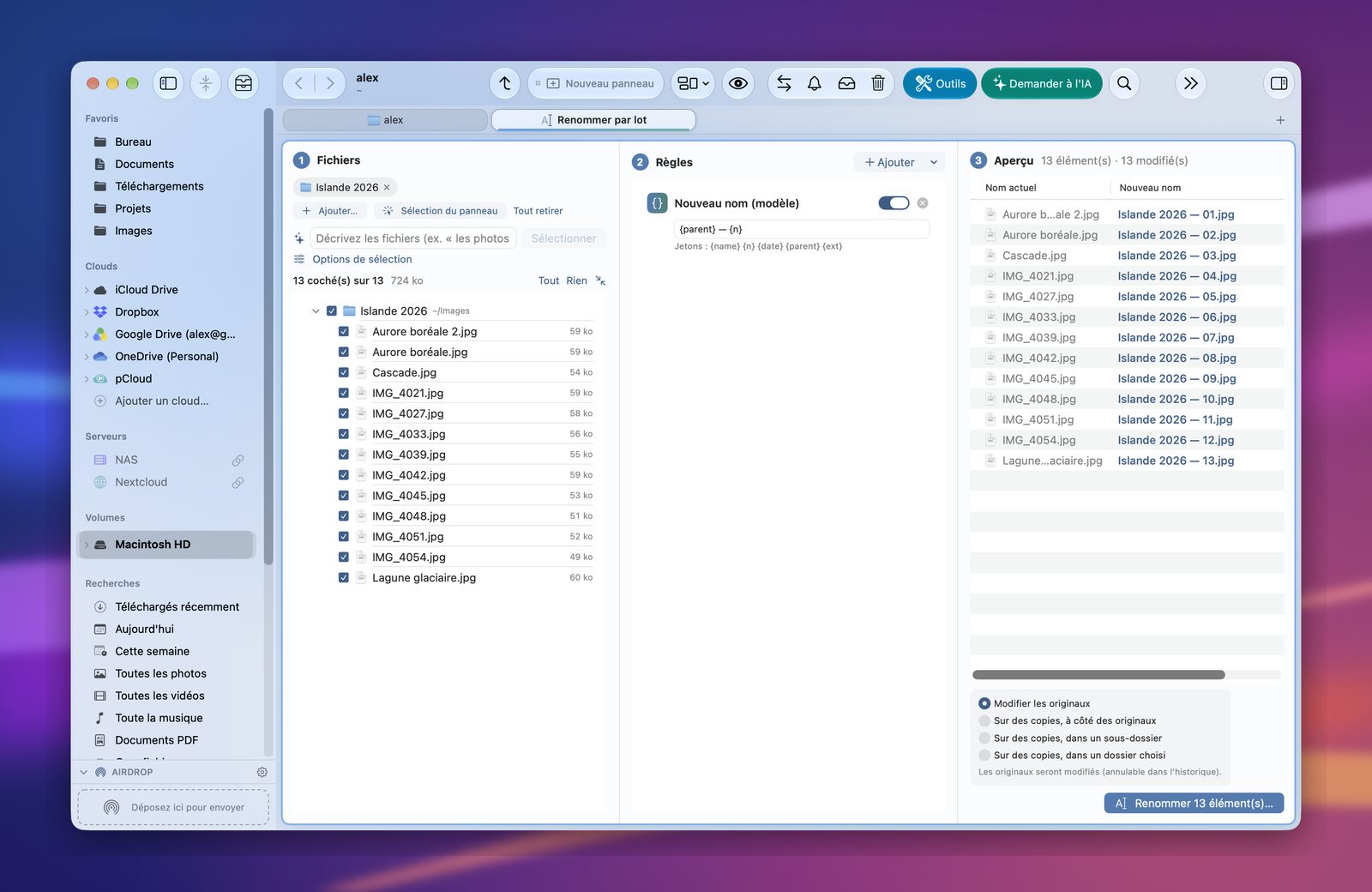Open Téléchargements in Favoris
Viewport: 1372px width, 892px height.
159,186
